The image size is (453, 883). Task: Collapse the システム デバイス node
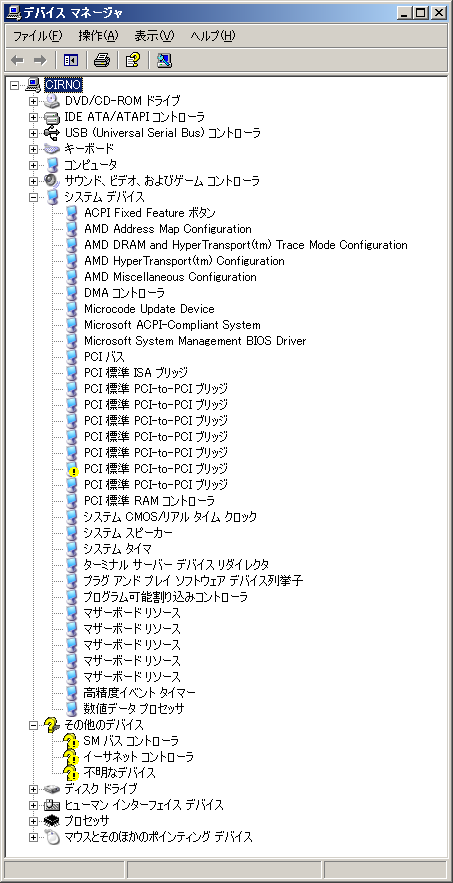pyautogui.click(x=34, y=197)
